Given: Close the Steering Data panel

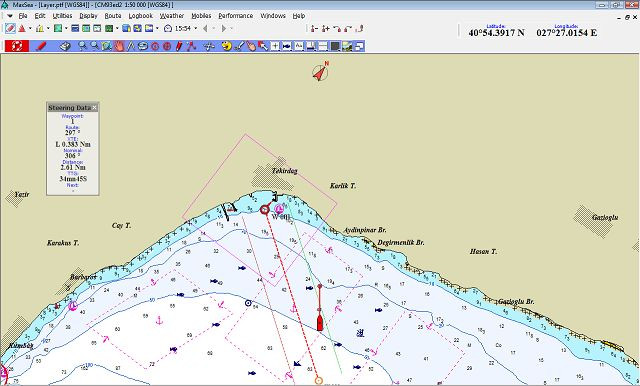Looking at the screenshot, I should (x=94, y=107).
